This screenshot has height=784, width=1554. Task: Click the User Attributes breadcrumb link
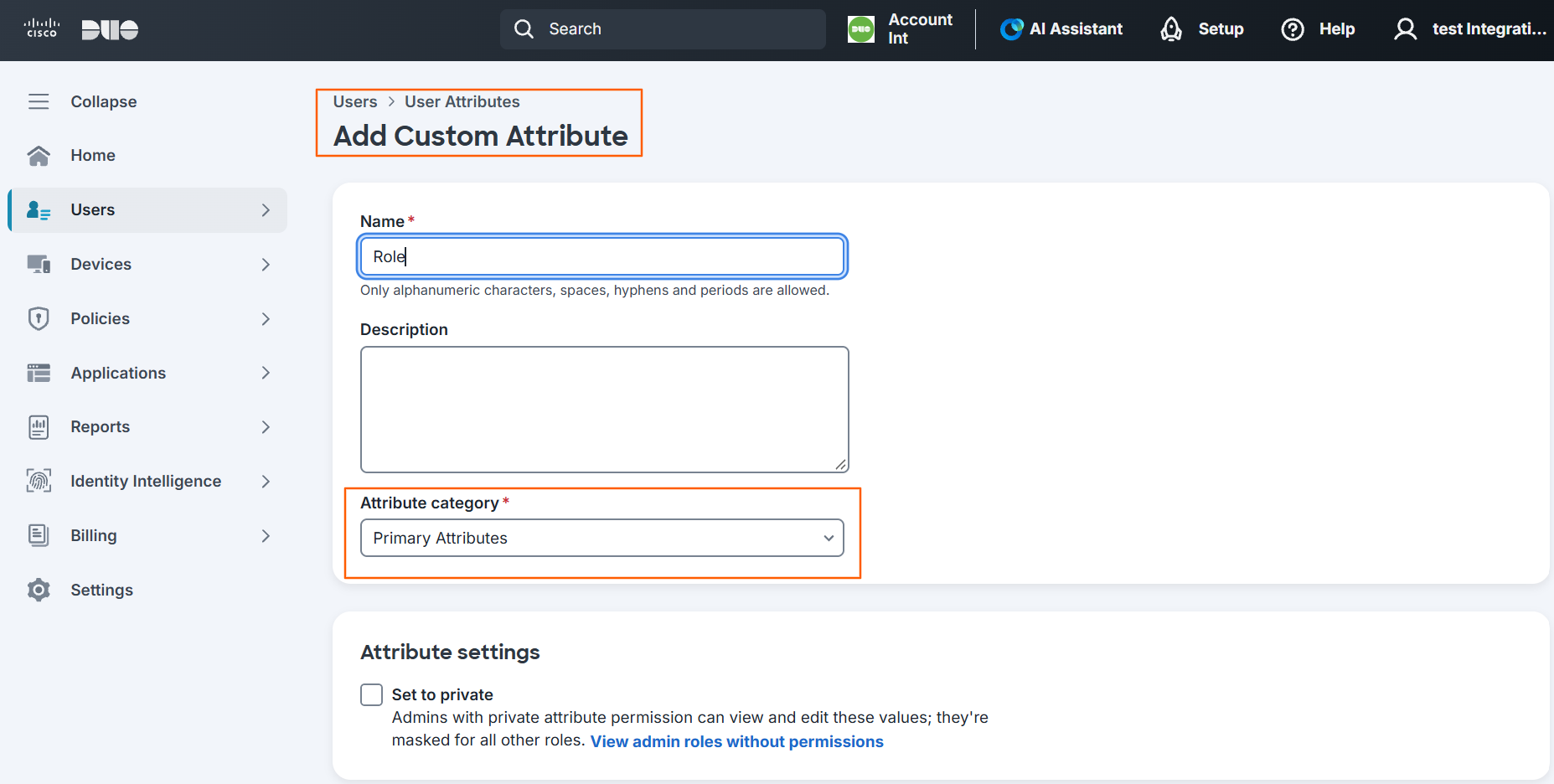click(x=462, y=101)
